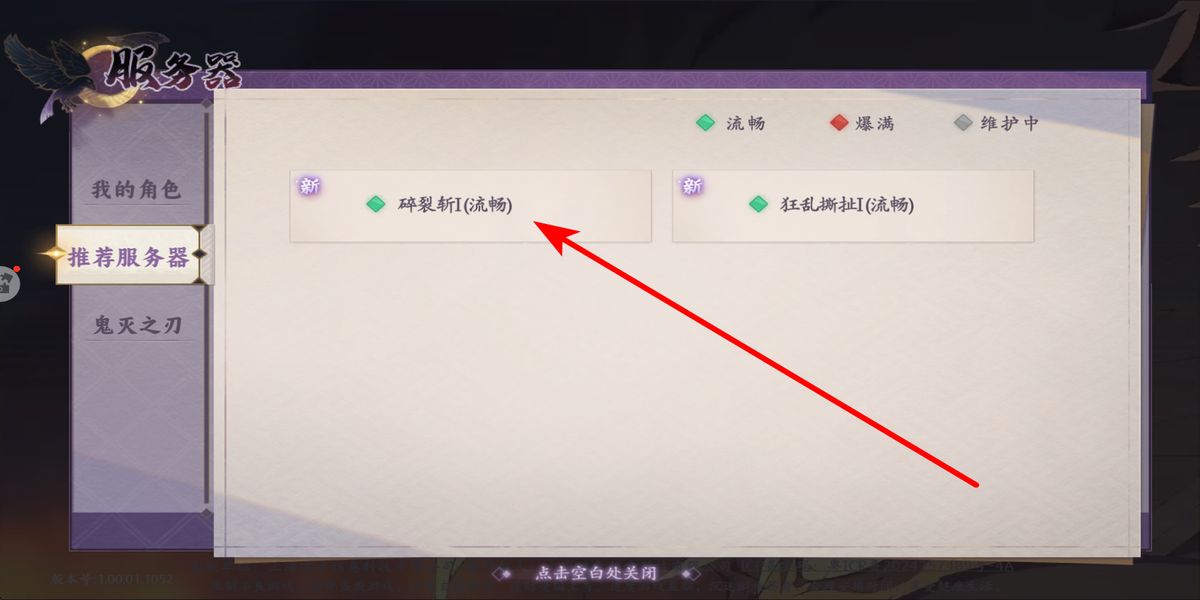This screenshot has width=1200, height=600.
Task: Open the floating icon with red notification dot
Action: pyautogui.click(x=8, y=283)
